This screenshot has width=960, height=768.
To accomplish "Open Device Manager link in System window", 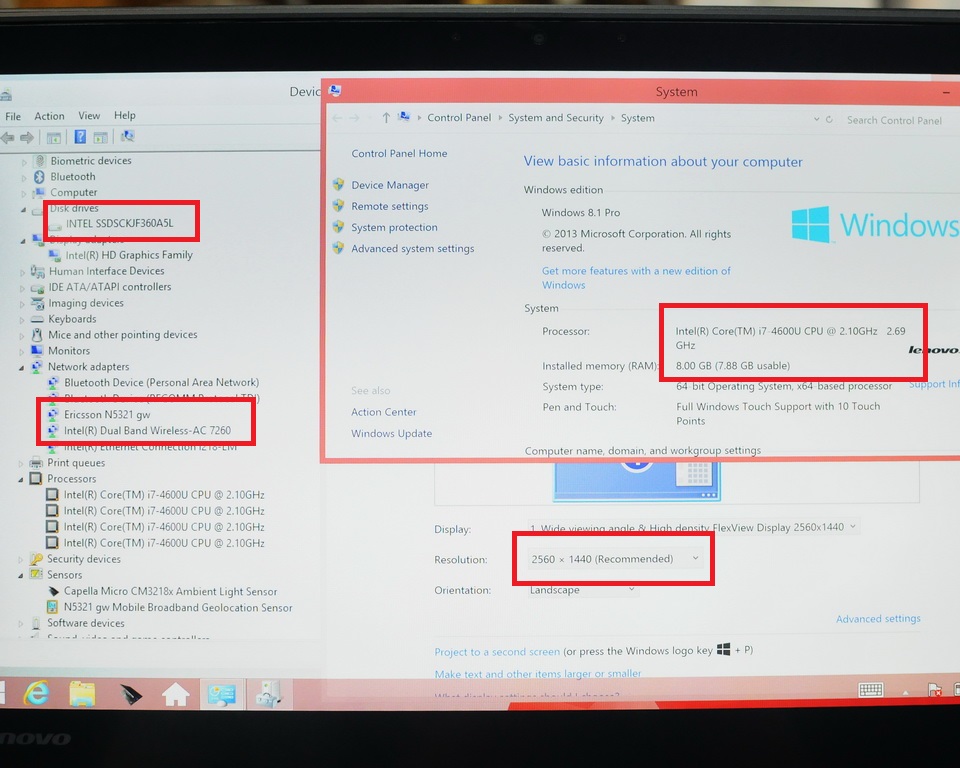I will point(390,185).
